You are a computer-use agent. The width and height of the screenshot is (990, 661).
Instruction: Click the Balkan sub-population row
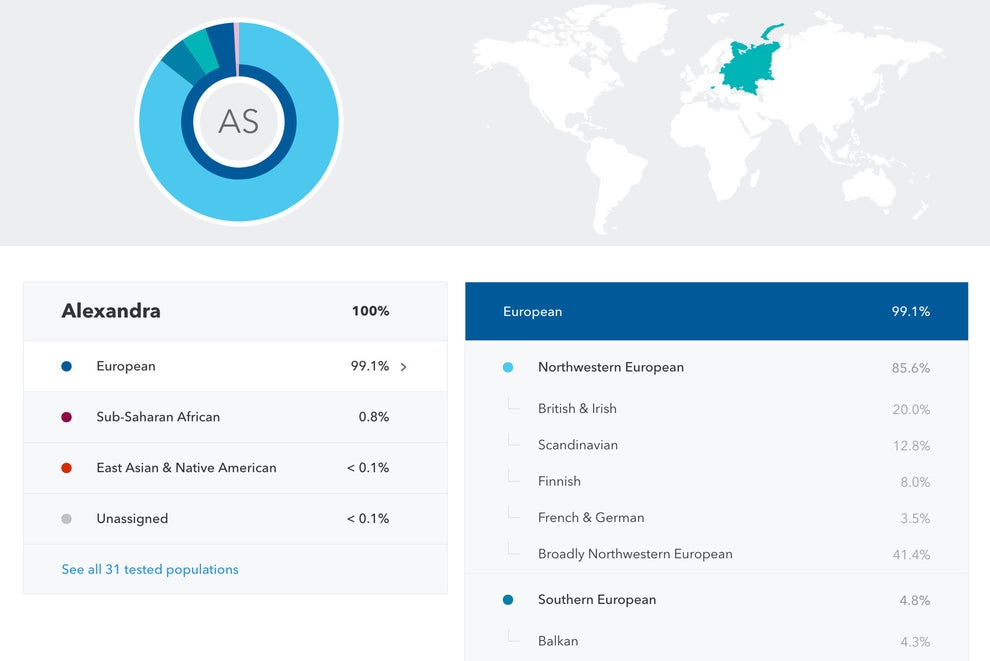[716, 641]
